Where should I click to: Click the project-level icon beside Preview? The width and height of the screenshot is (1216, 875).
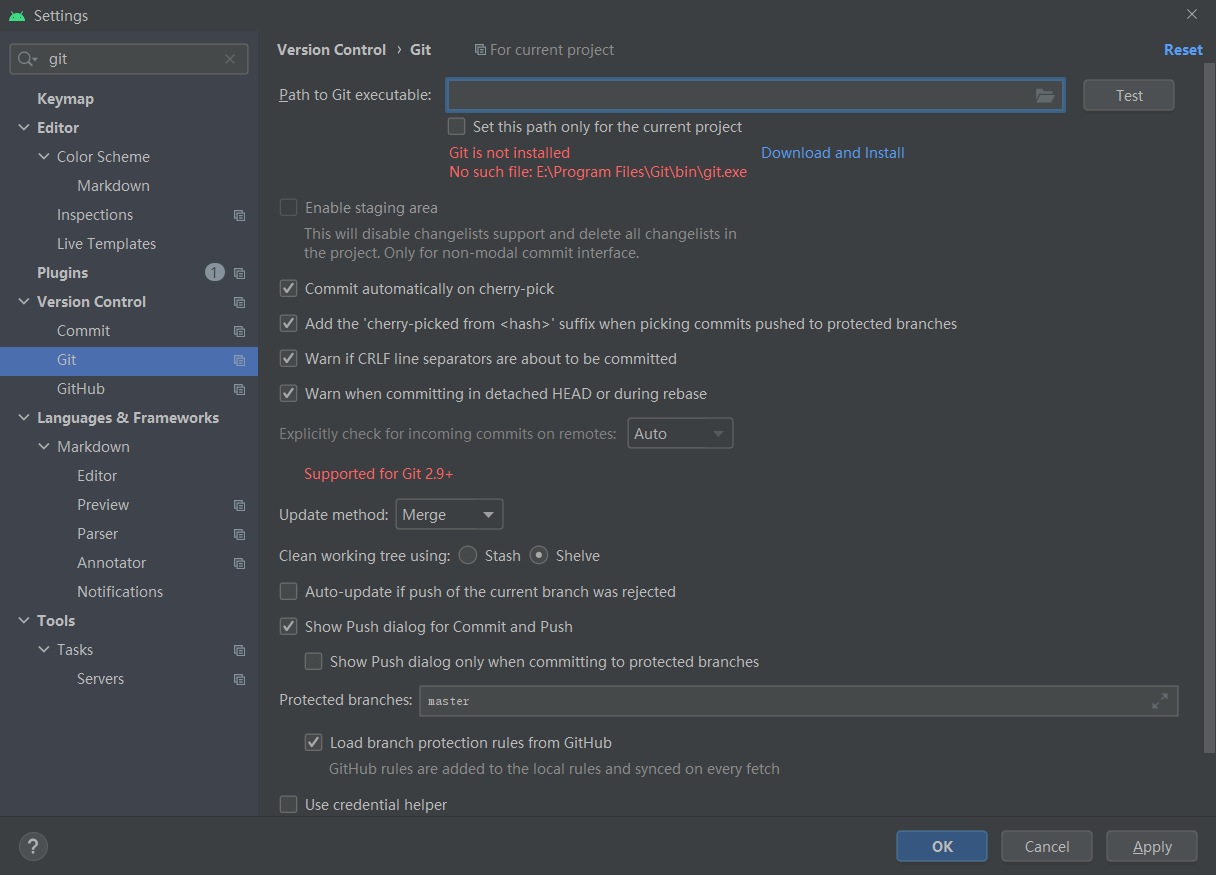[239, 505]
